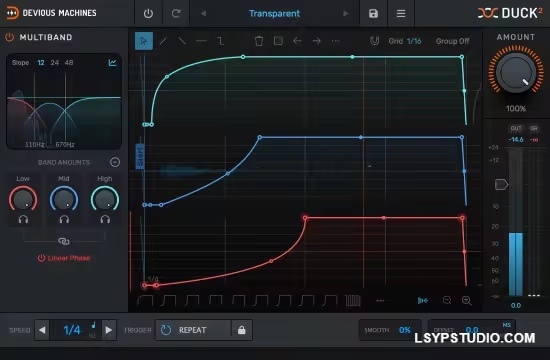Click the red curve's first top node

point(305,218)
